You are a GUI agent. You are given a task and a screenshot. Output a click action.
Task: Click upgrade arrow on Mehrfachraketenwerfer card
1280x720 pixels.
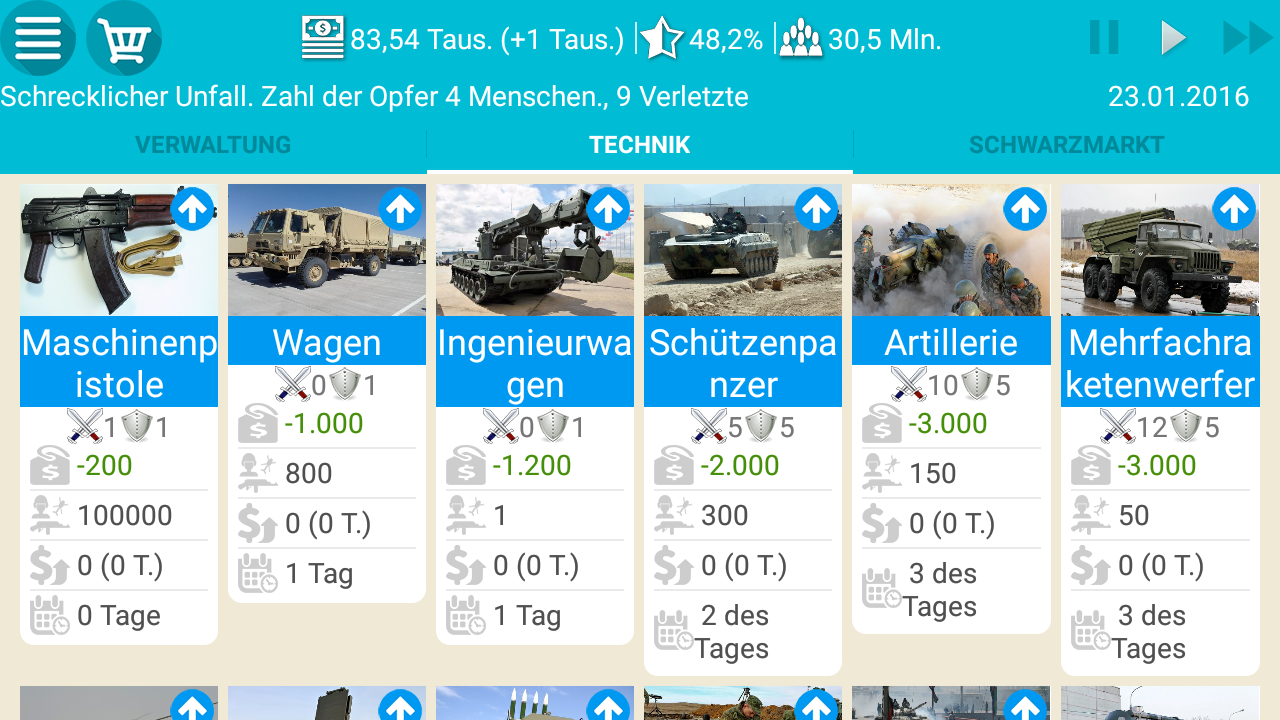click(x=1234, y=209)
